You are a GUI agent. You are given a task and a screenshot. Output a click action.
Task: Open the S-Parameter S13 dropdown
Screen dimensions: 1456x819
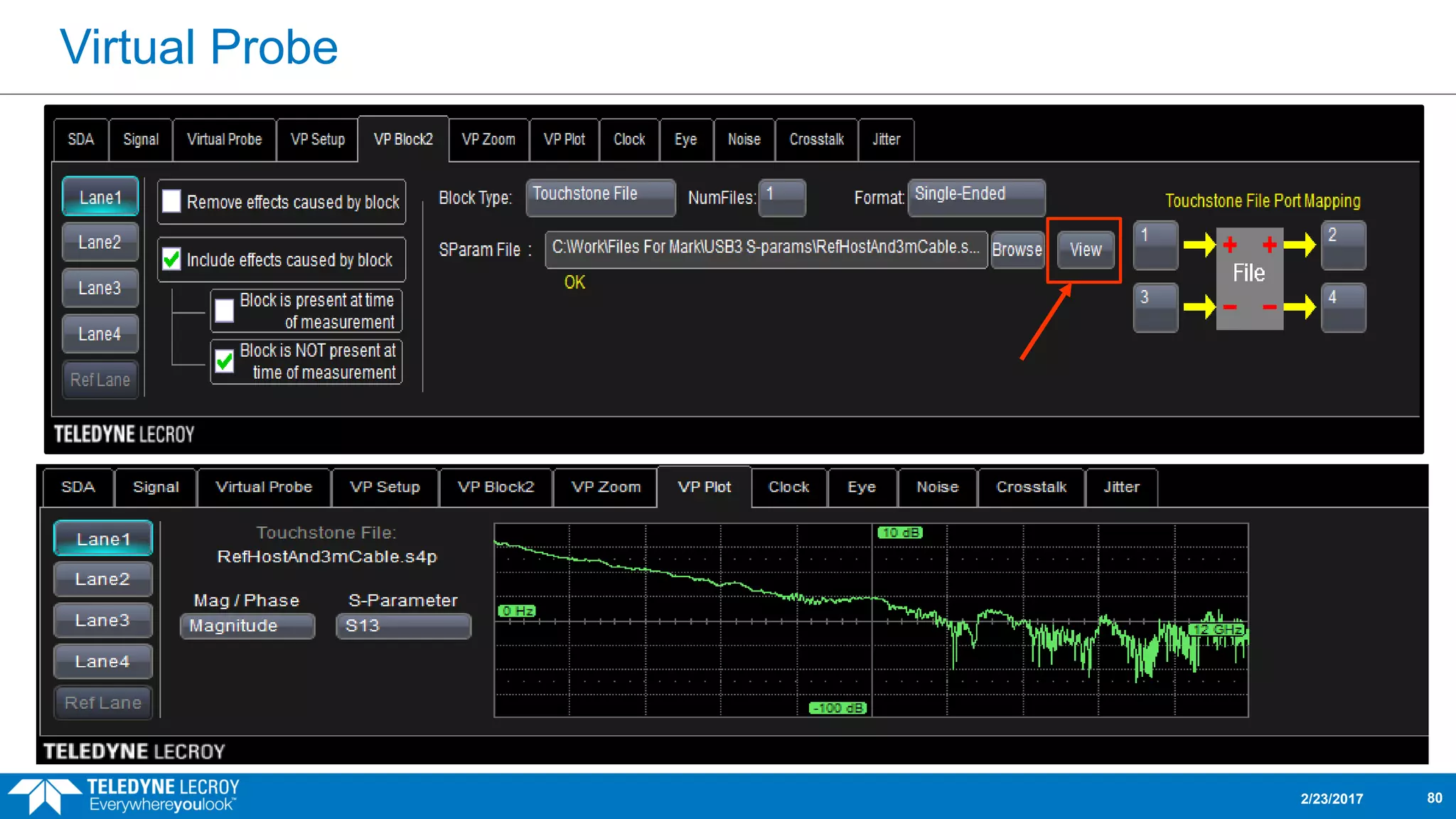403,626
